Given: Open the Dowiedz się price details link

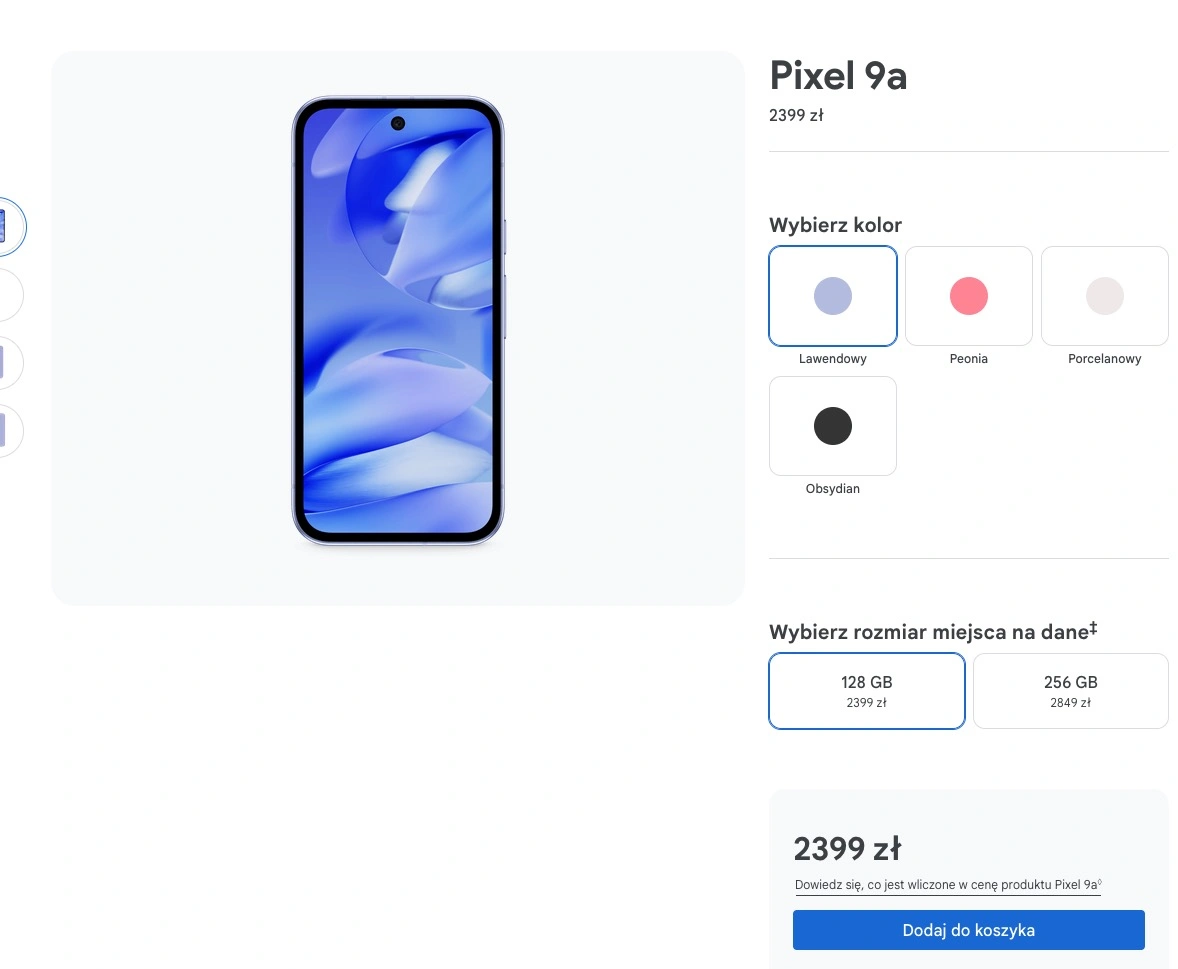Looking at the screenshot, I should point(947,885).
